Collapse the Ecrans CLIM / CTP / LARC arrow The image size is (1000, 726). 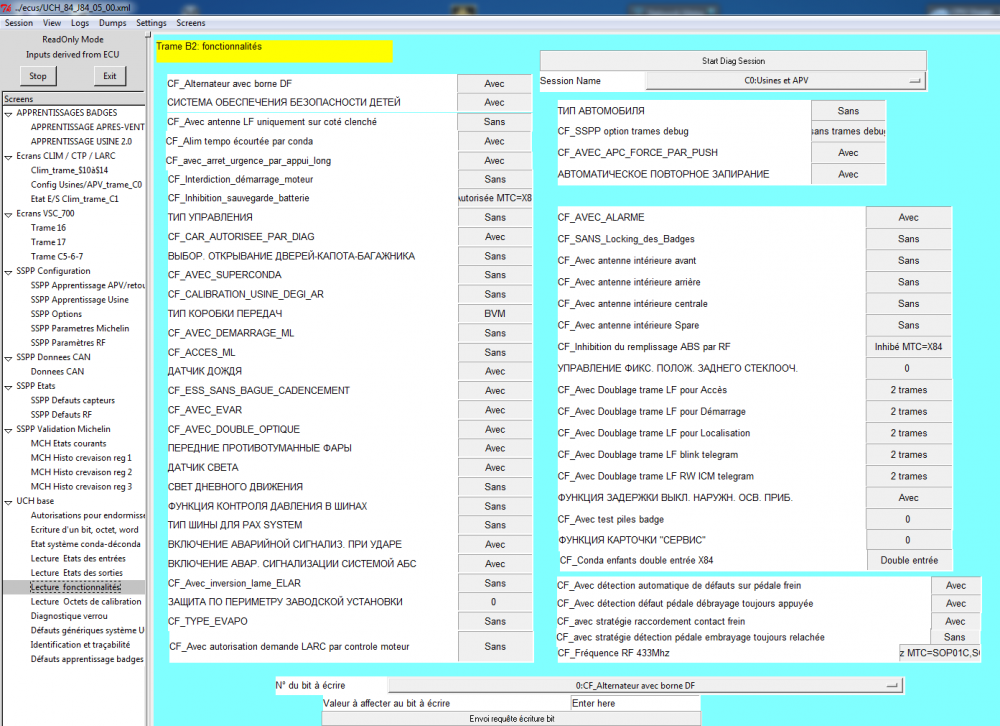8,157
